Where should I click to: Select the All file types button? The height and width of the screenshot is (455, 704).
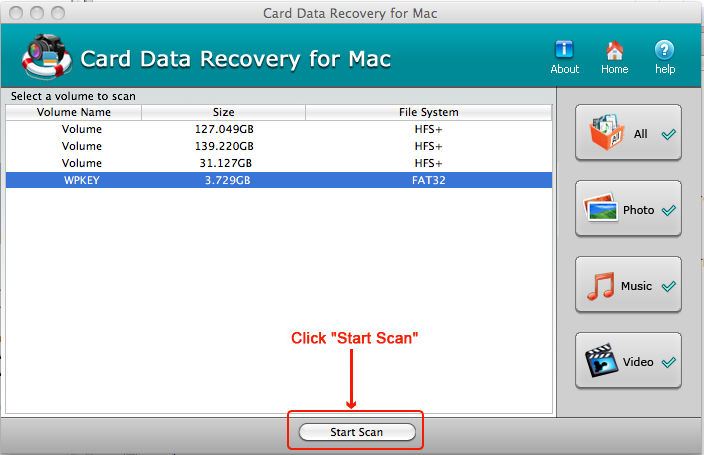click(x=628, y=133)
